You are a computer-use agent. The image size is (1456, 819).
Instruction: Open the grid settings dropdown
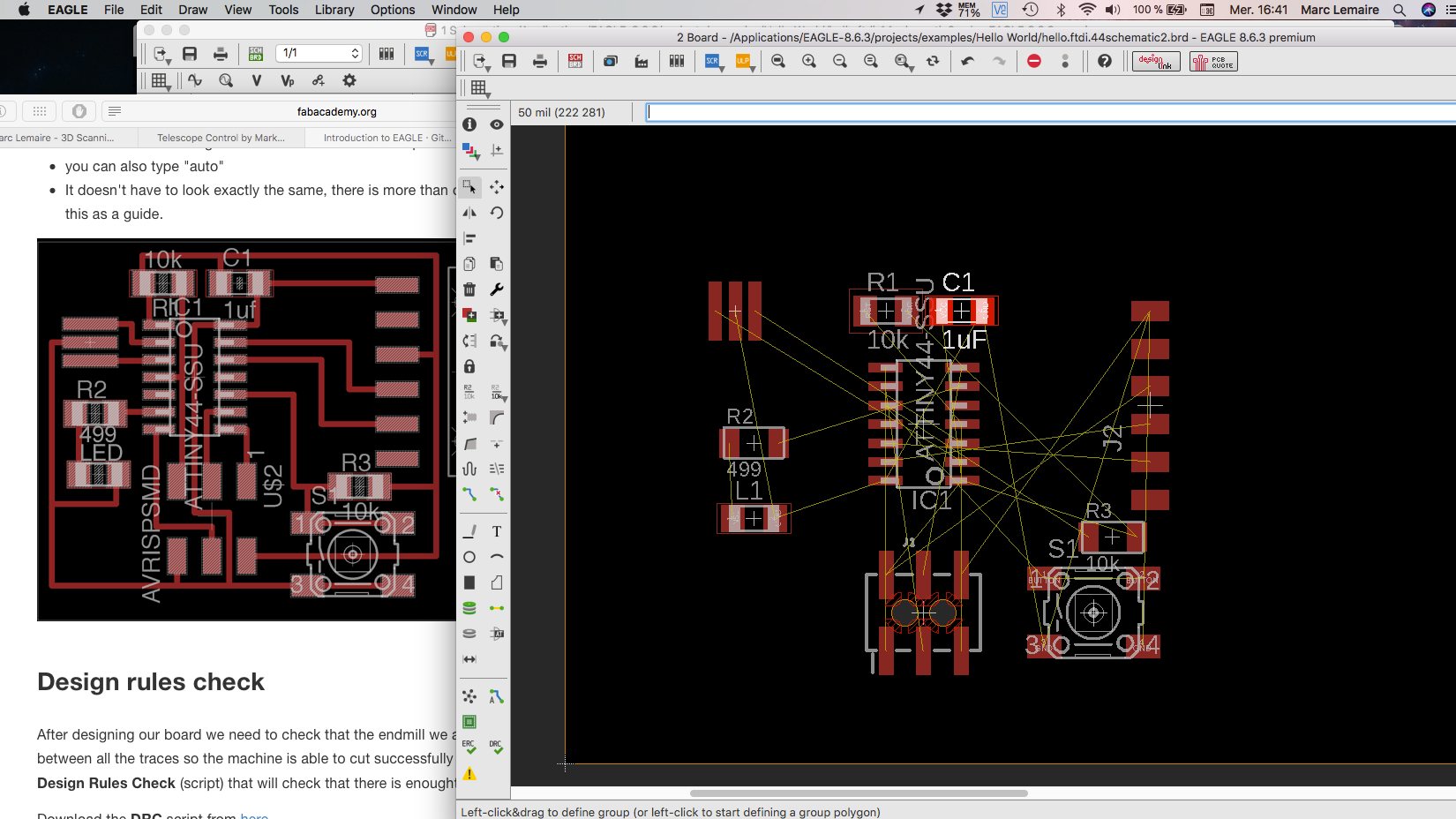click(480, 88)
